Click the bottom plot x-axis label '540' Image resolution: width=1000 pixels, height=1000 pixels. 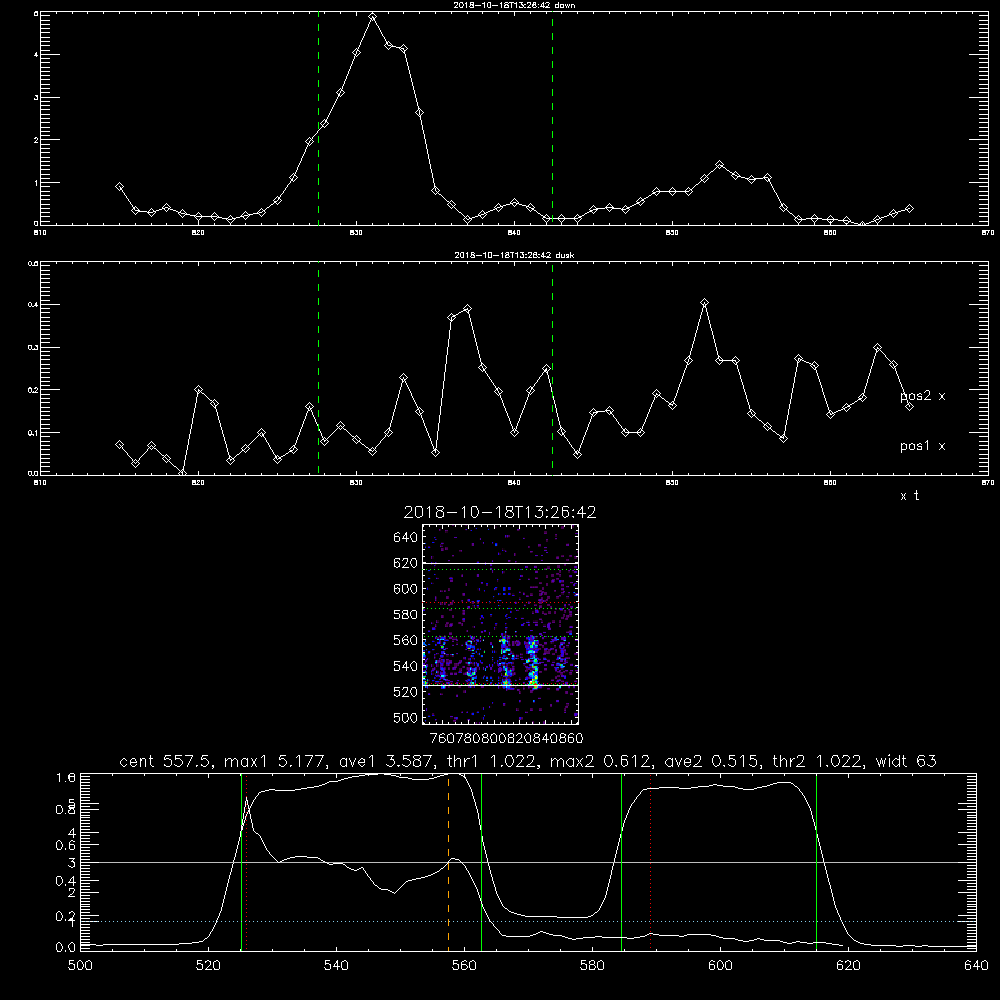(336, 966)
